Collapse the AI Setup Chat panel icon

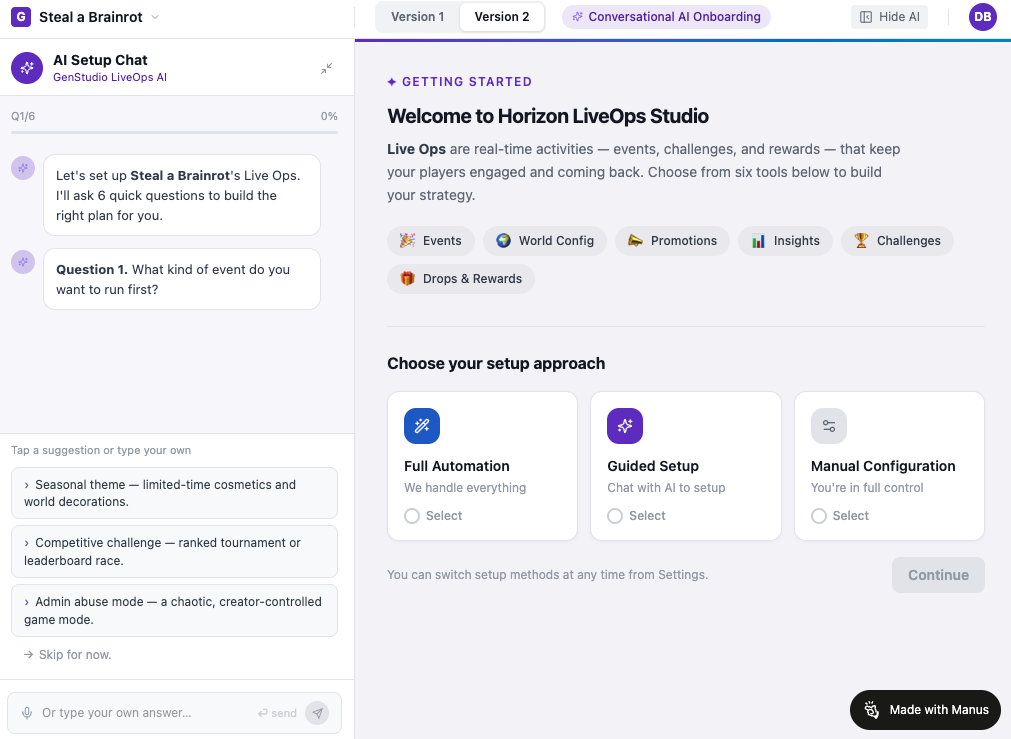point(327,68)
